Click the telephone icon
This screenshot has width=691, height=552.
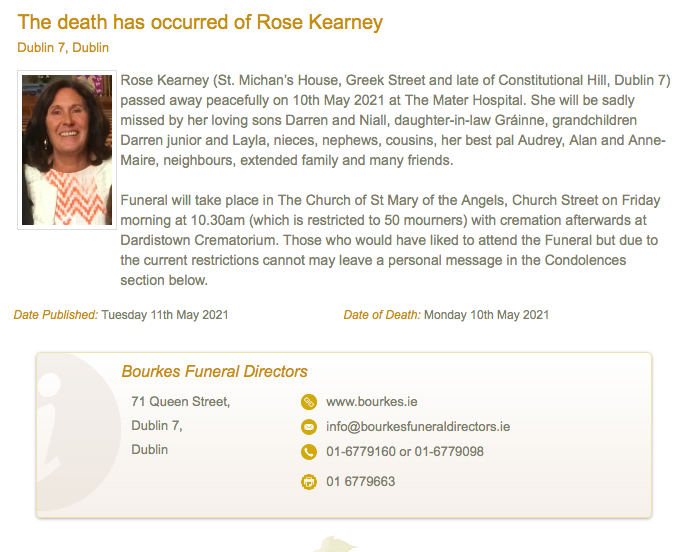(309, 452)
